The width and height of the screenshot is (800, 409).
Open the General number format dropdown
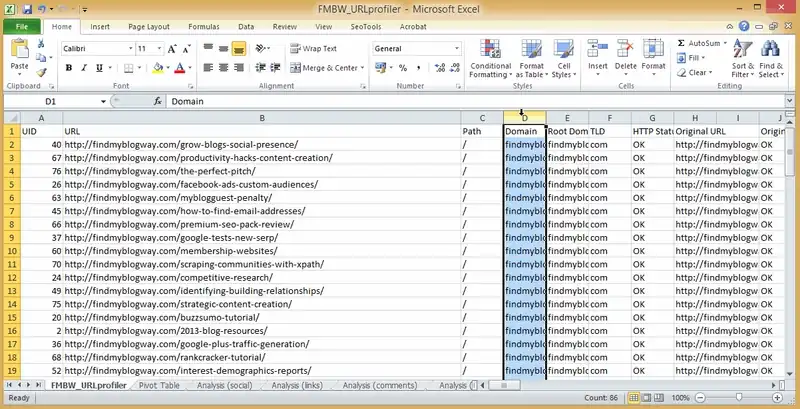point(457,49)
